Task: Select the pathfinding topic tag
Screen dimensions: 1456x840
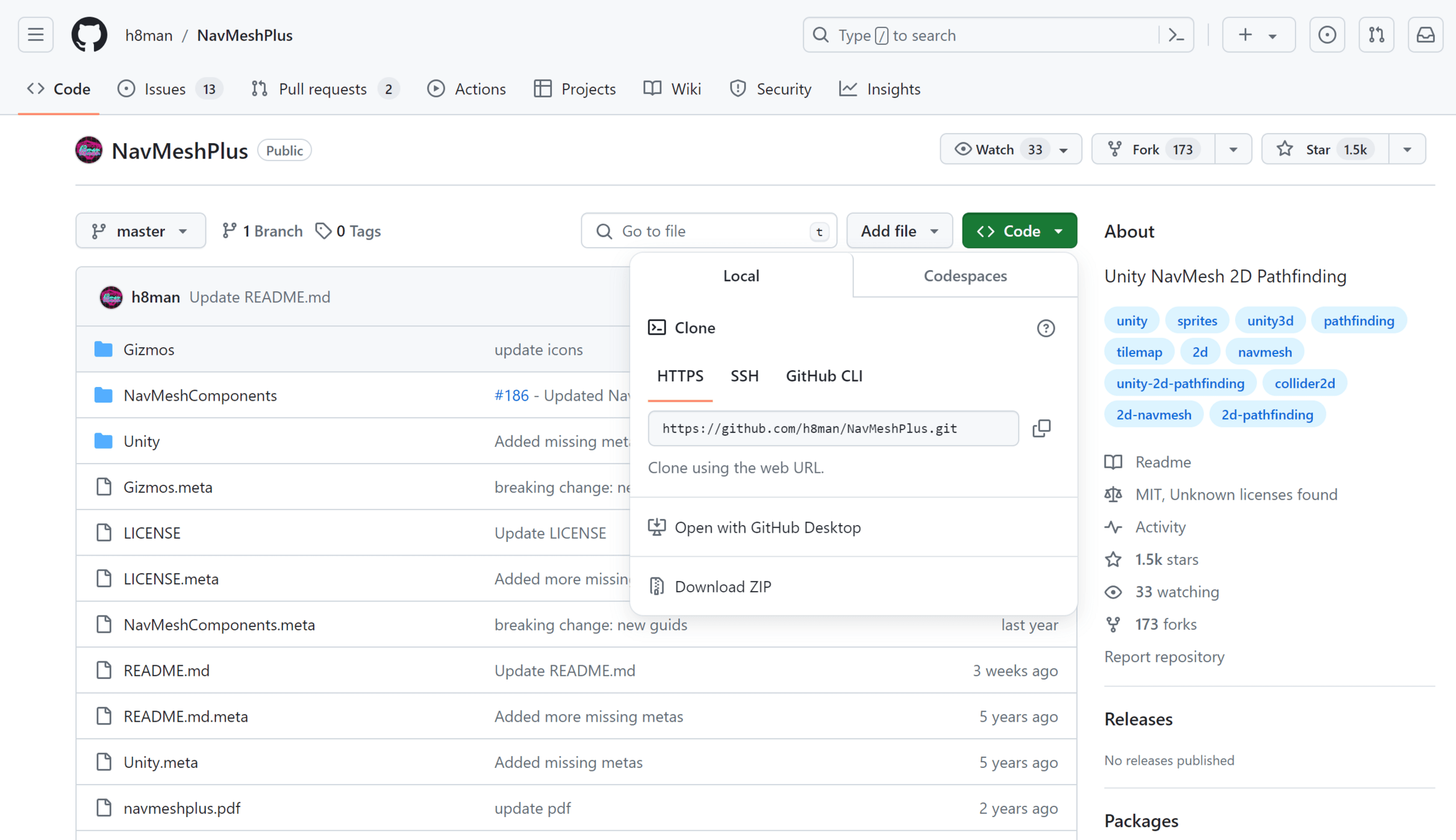Action: point(1358,320)
